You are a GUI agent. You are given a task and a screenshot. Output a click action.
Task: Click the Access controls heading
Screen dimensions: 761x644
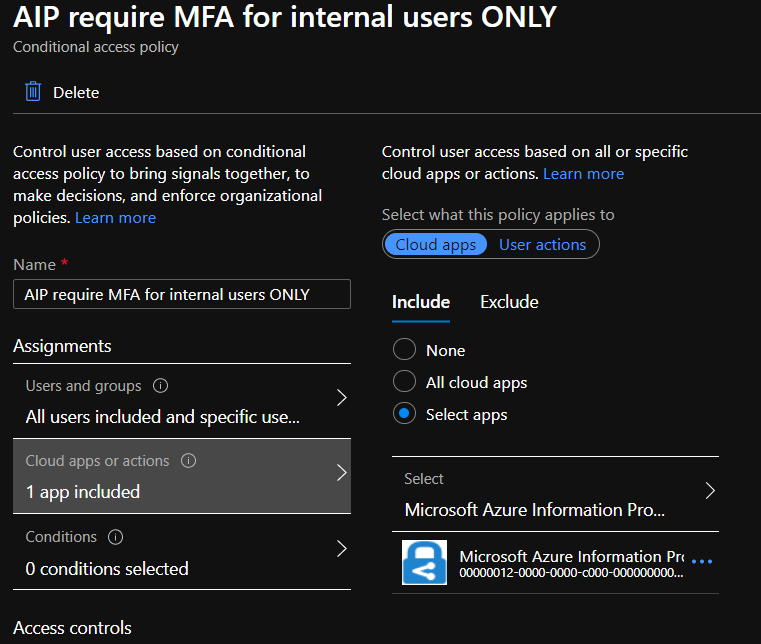click(72, 628)
